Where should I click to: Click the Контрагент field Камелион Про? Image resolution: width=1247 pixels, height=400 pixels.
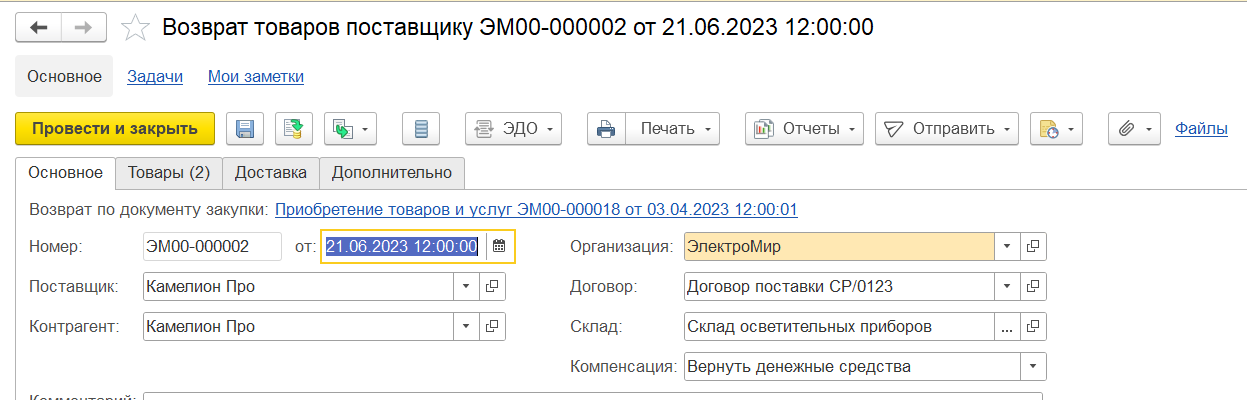(x=299, y=326)
